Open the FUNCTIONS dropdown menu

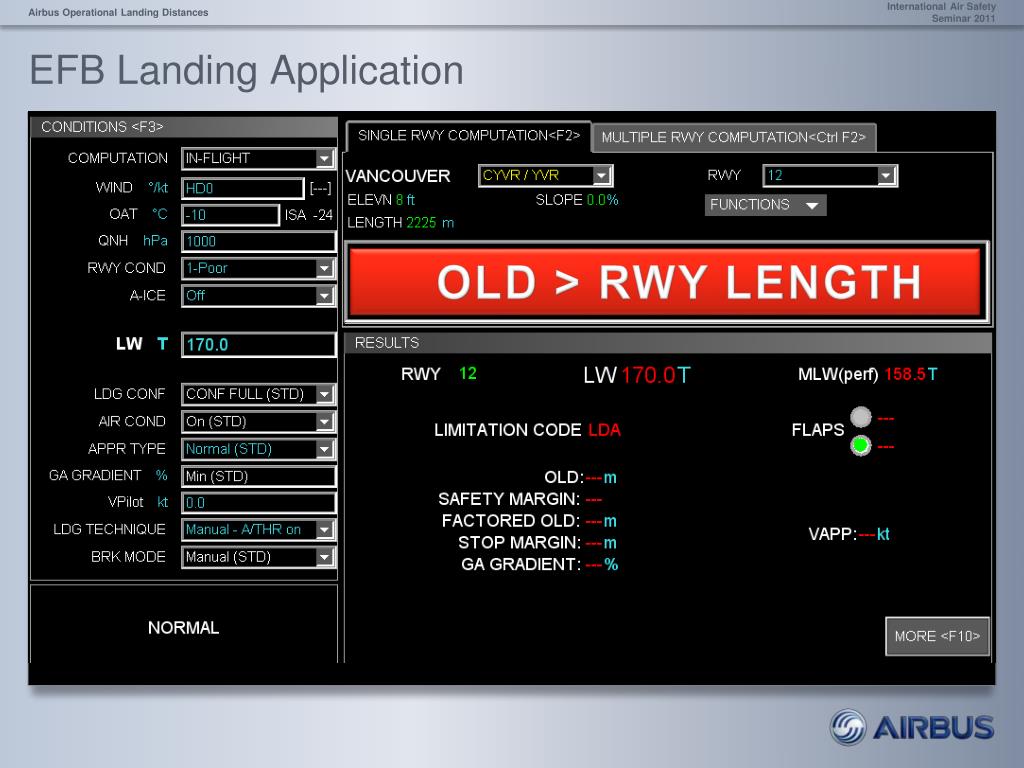(x=765, y=204)
